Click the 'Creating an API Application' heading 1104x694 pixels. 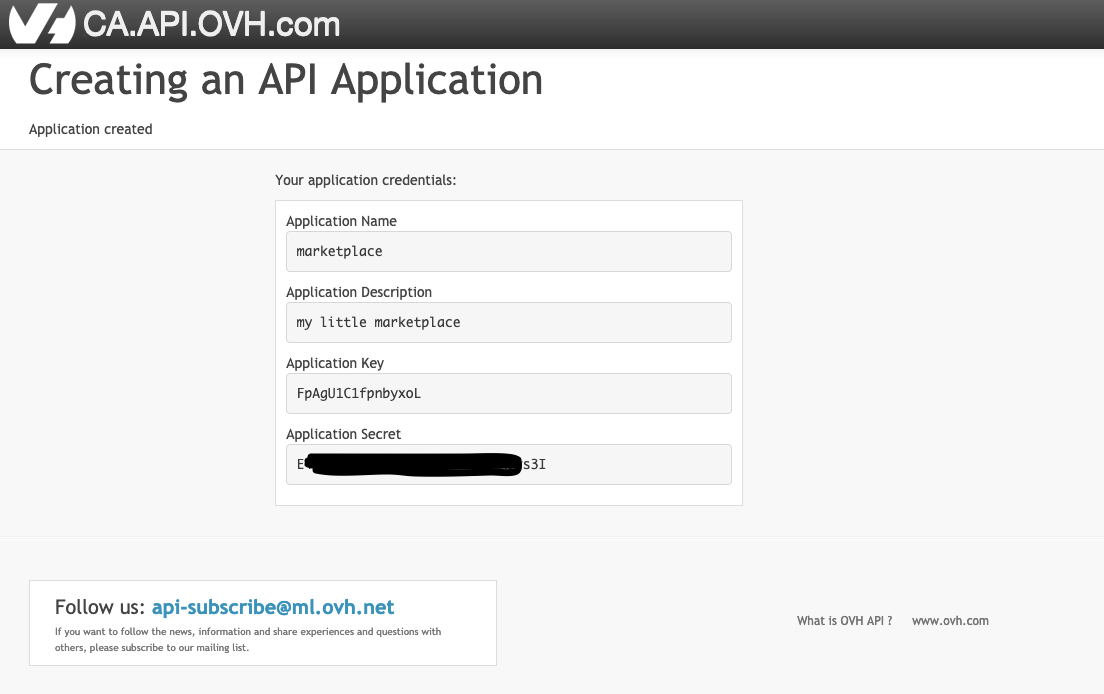pos(286,80)
